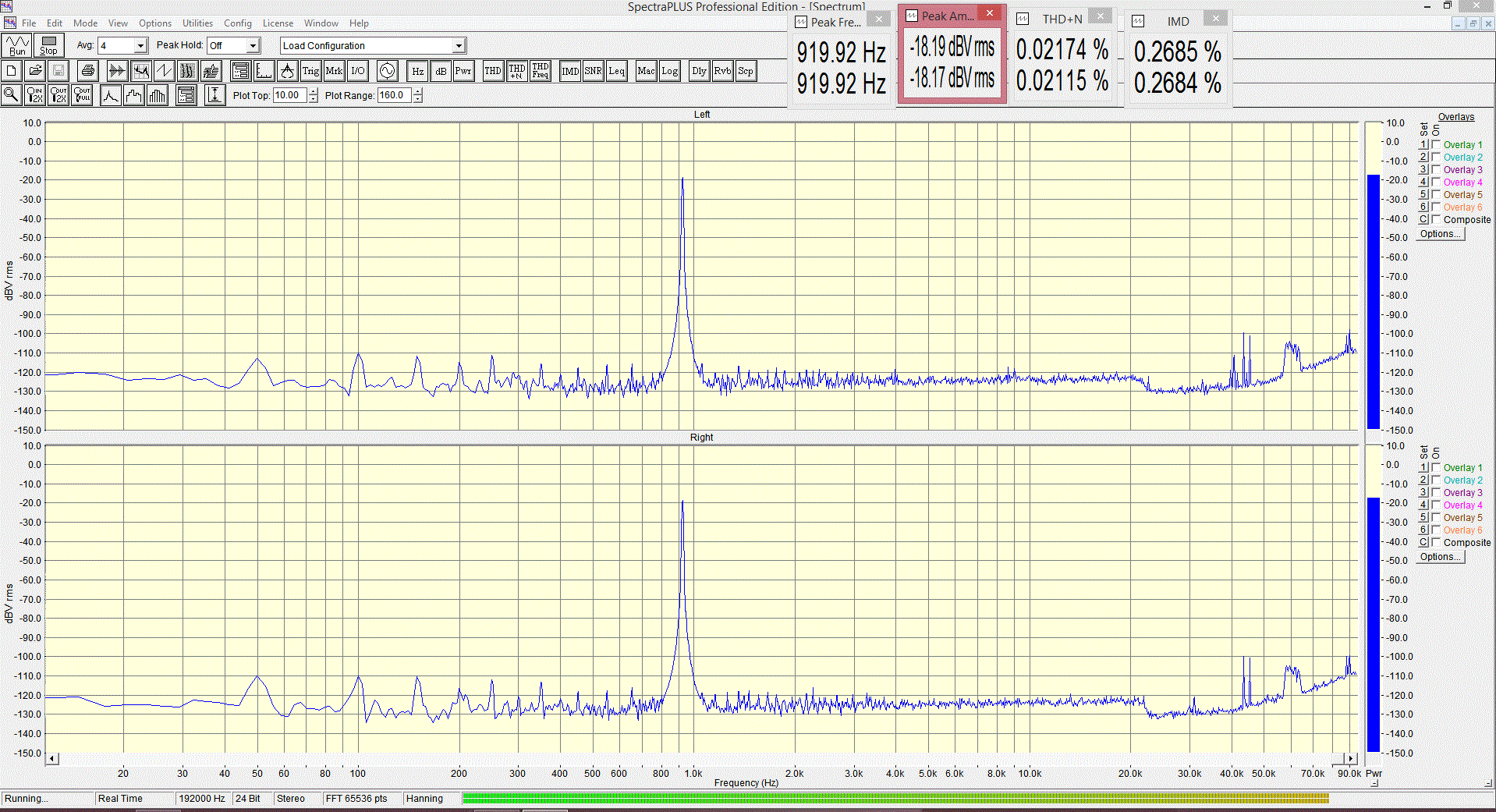
Task: Open the Config menu
Action: click(238, 23)
